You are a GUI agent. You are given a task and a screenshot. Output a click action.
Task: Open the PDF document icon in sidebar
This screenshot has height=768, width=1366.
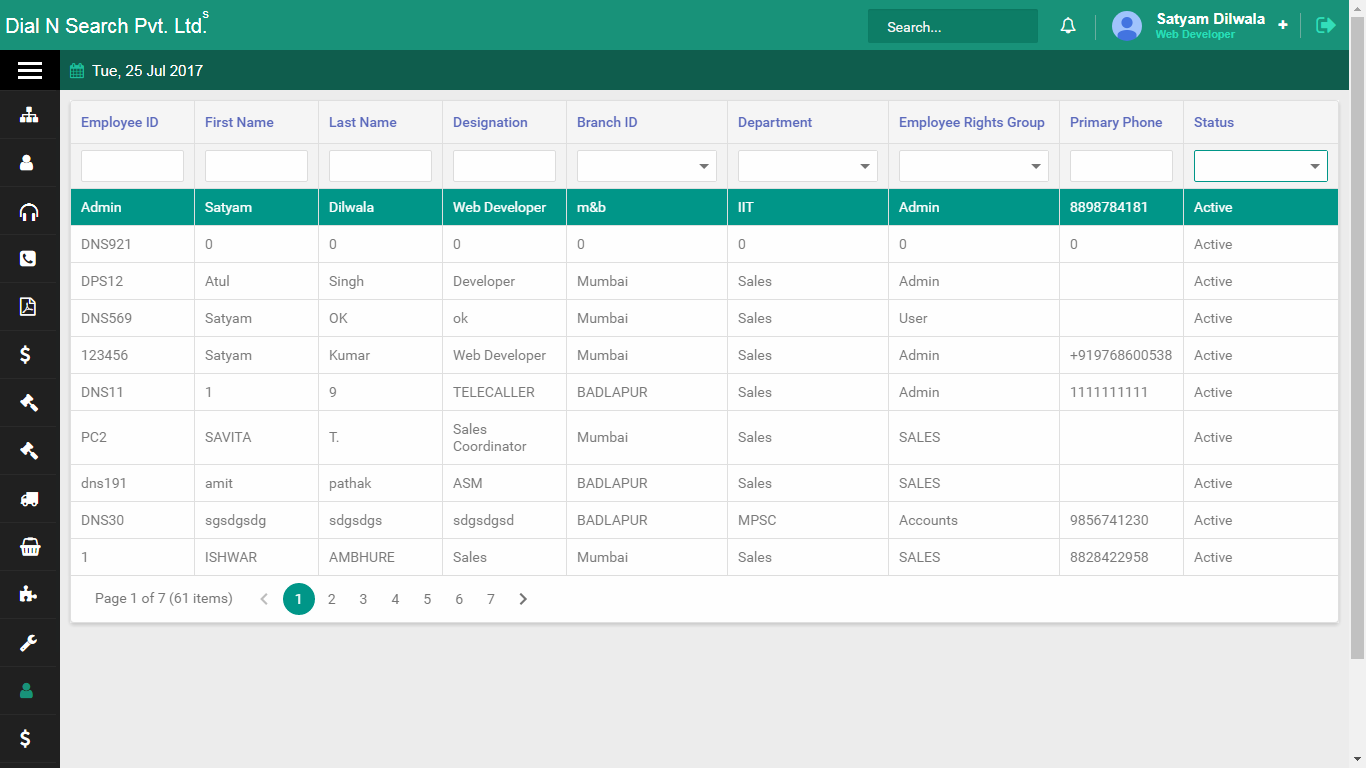(28, 306)
